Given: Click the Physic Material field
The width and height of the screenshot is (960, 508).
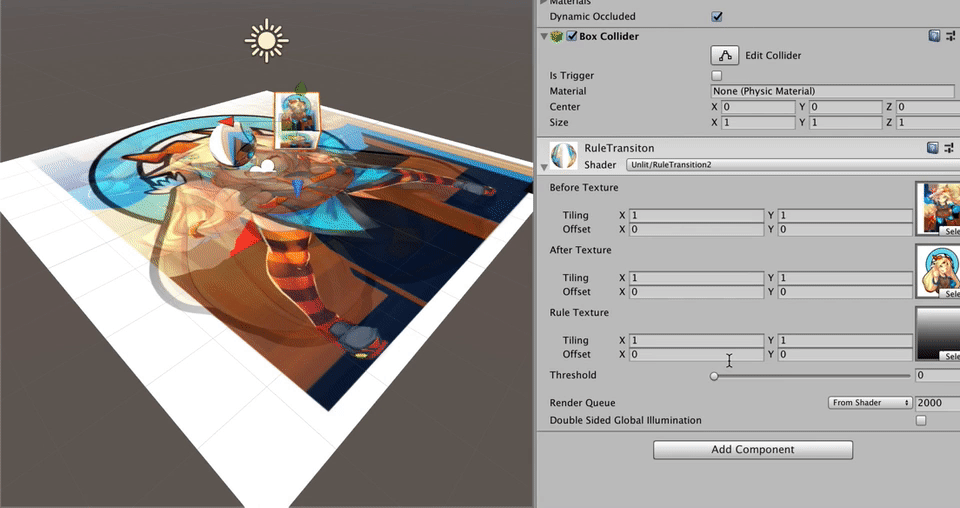Looking at the screenshot, I should pos(833,91).
